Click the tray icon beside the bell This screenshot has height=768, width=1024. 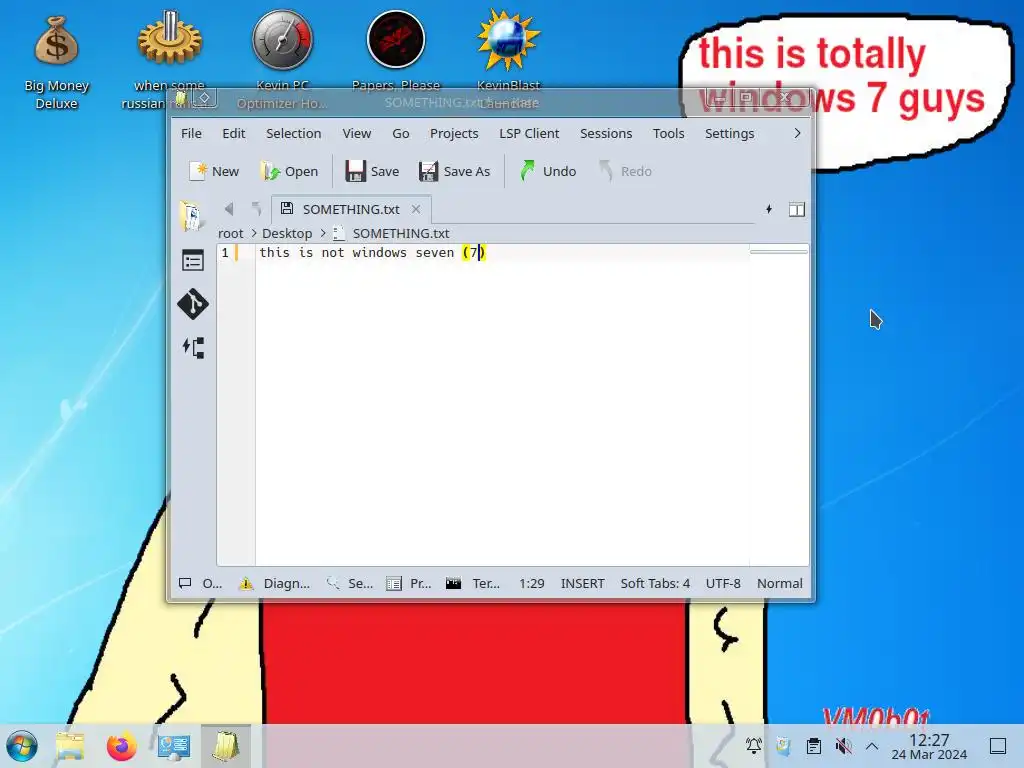coord(783,746)
